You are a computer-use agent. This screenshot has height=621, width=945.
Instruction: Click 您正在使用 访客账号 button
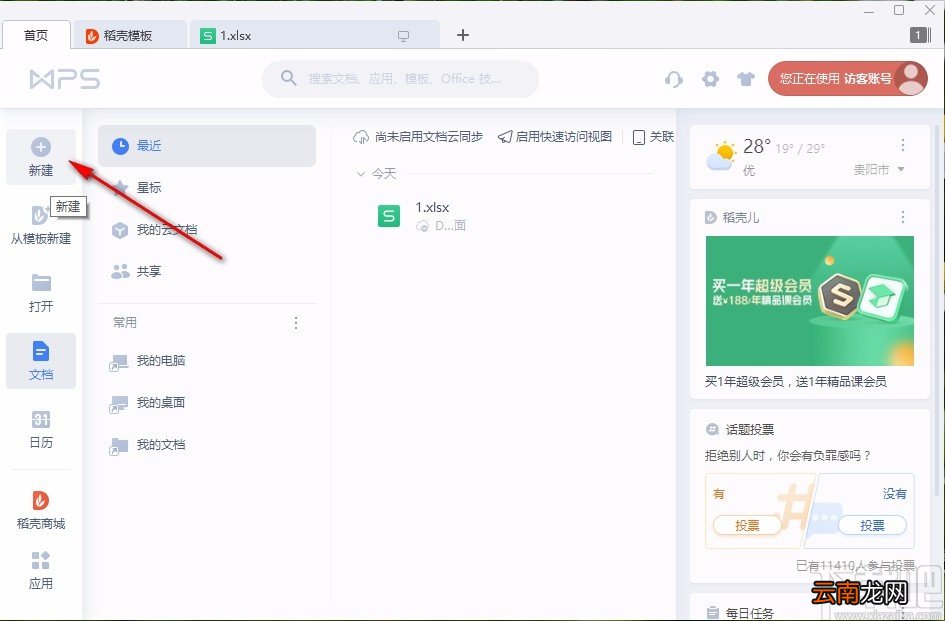pyautogui.click(x=848, y=78)
